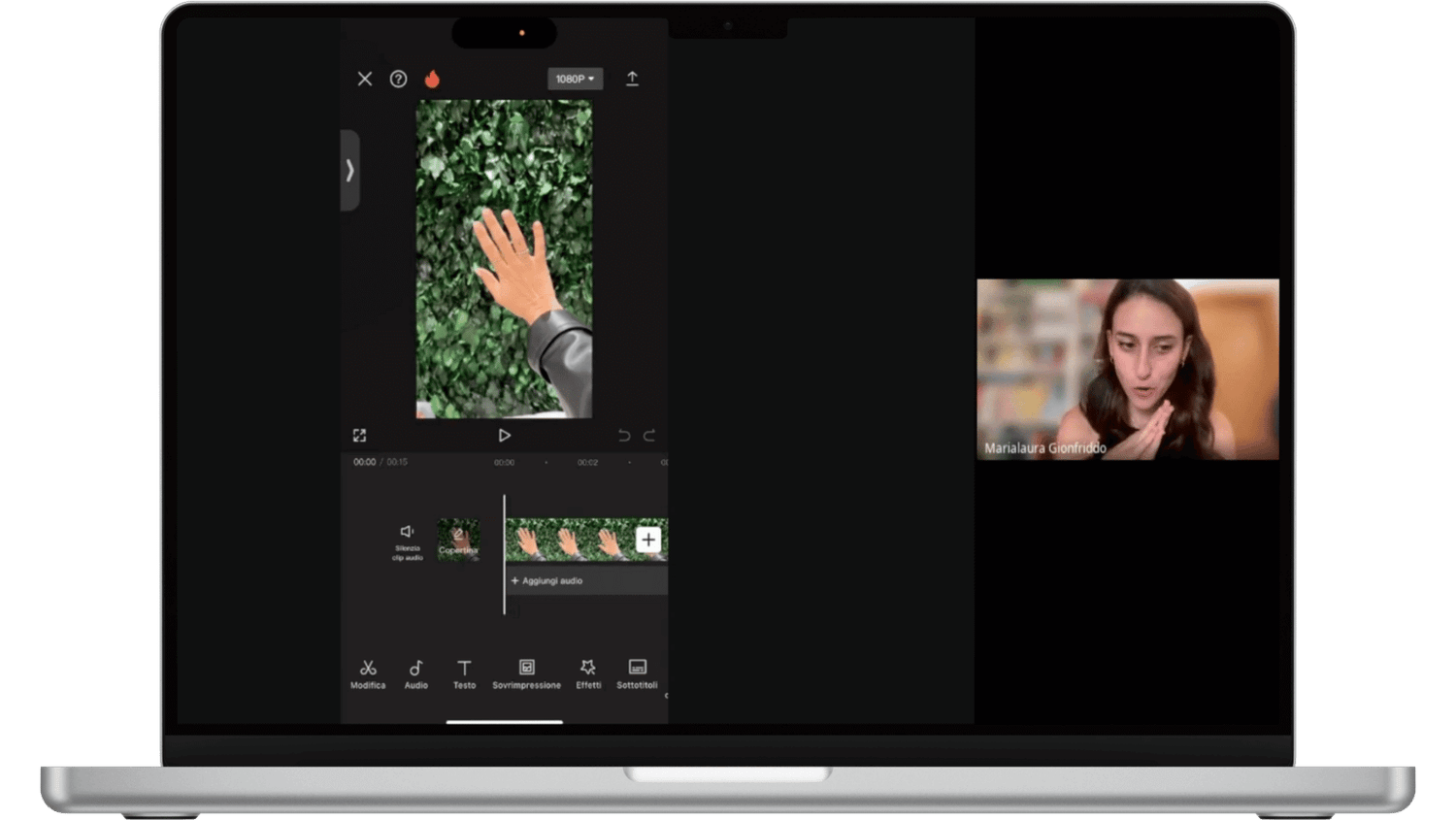Undo the last edit
The height and width of the screenshot is (820, 1456).
point(624,436)
